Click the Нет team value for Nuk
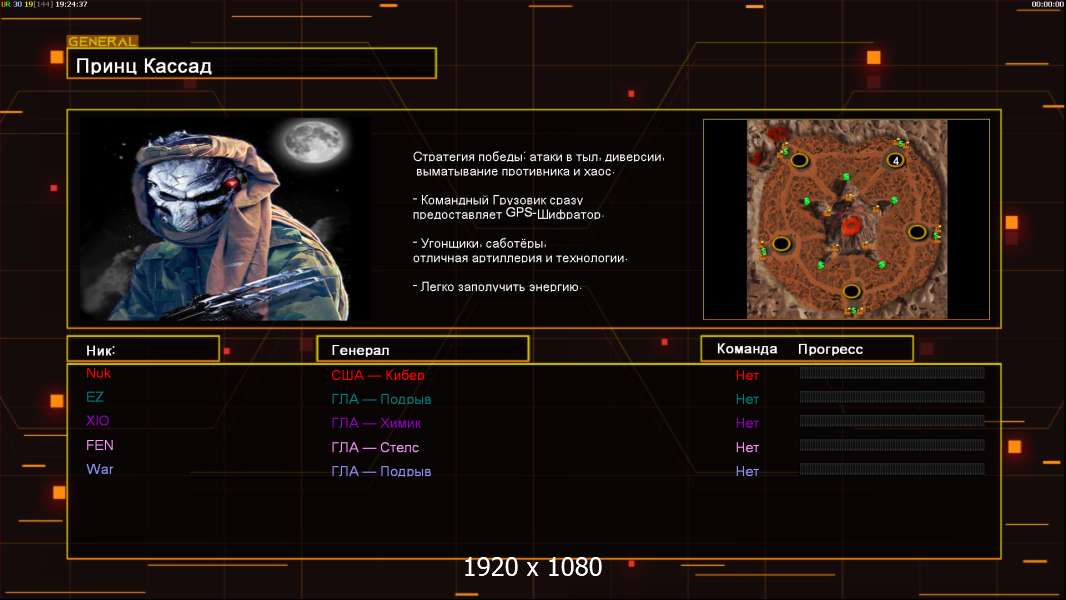Image resolution: width=1066 pixels, height=600 pixels. 747,375
